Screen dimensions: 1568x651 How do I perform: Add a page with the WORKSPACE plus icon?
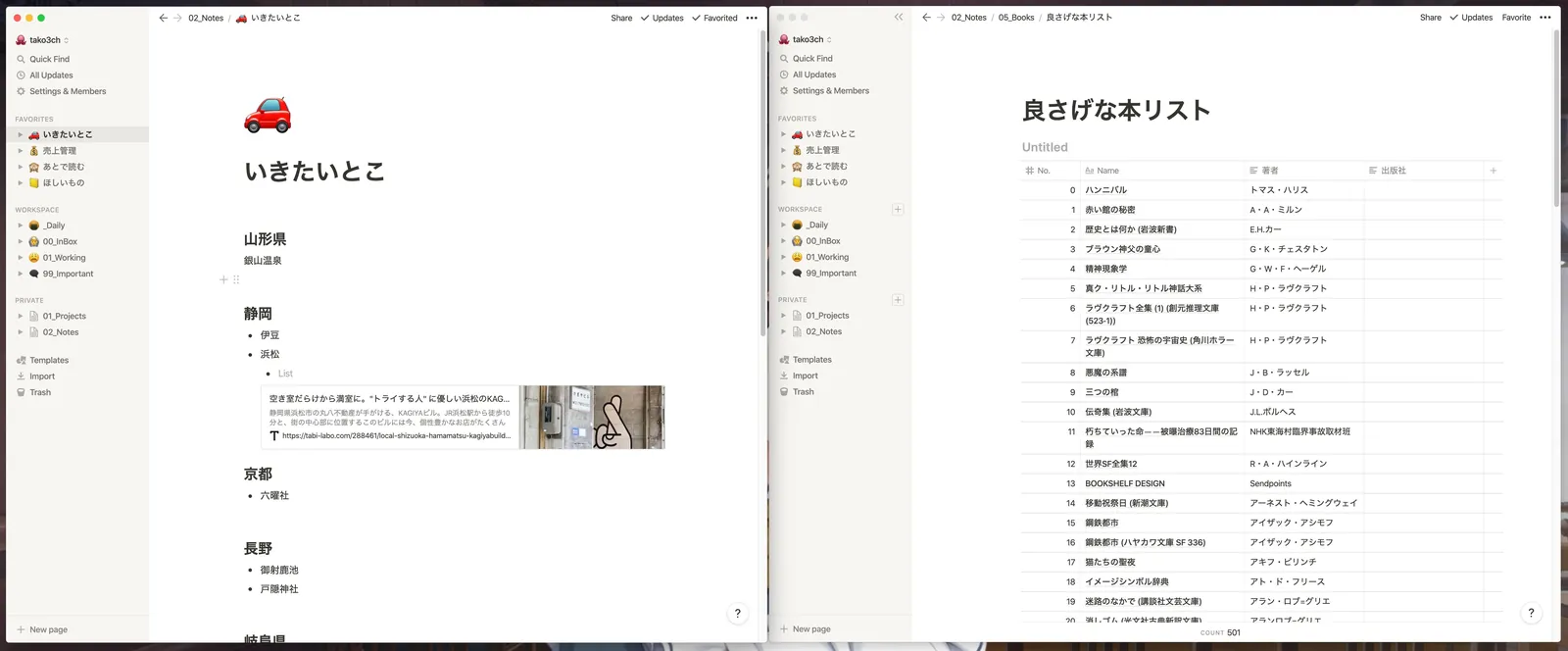898,210
